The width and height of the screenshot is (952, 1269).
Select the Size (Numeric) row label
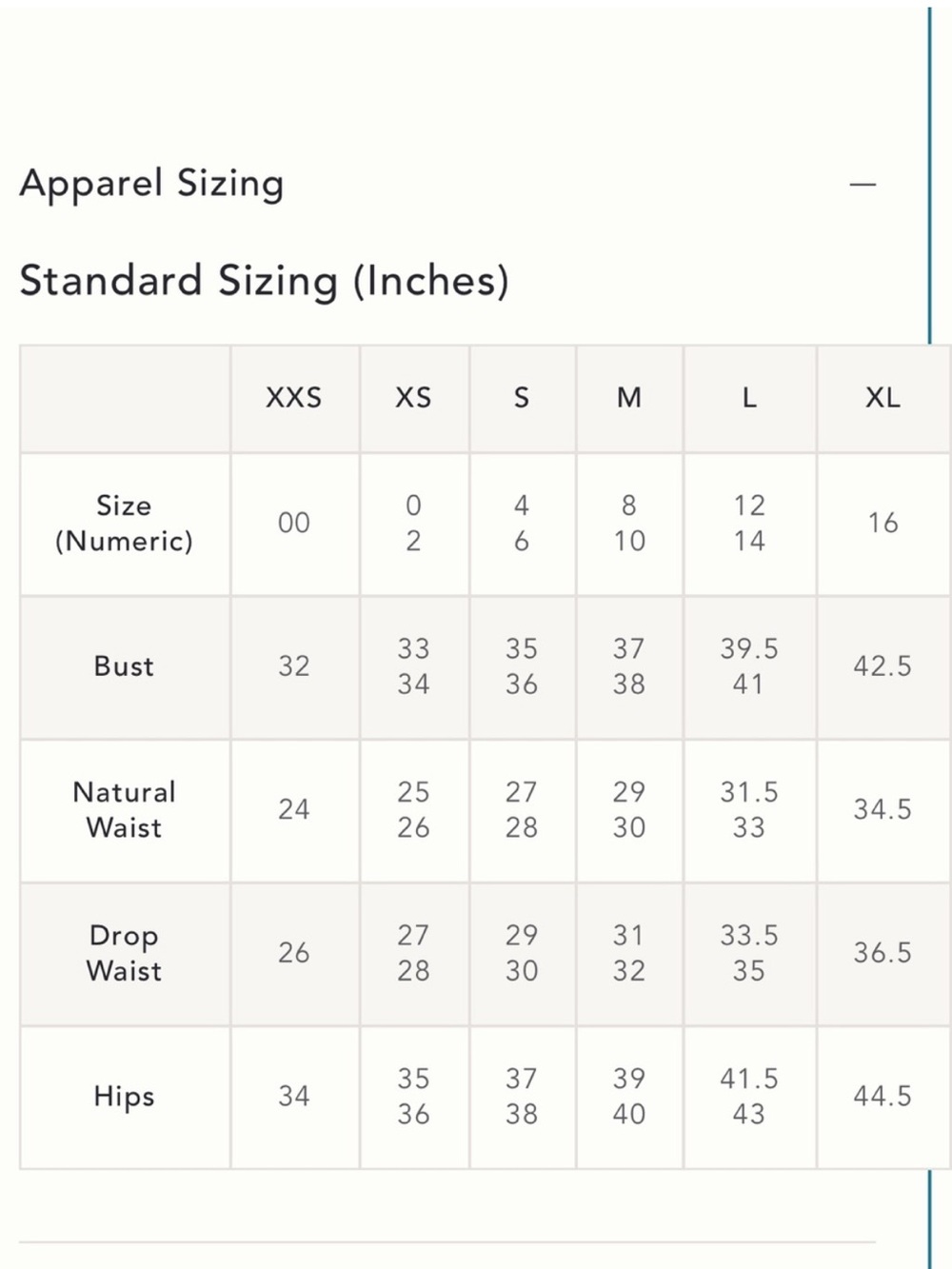coord(124,524)
